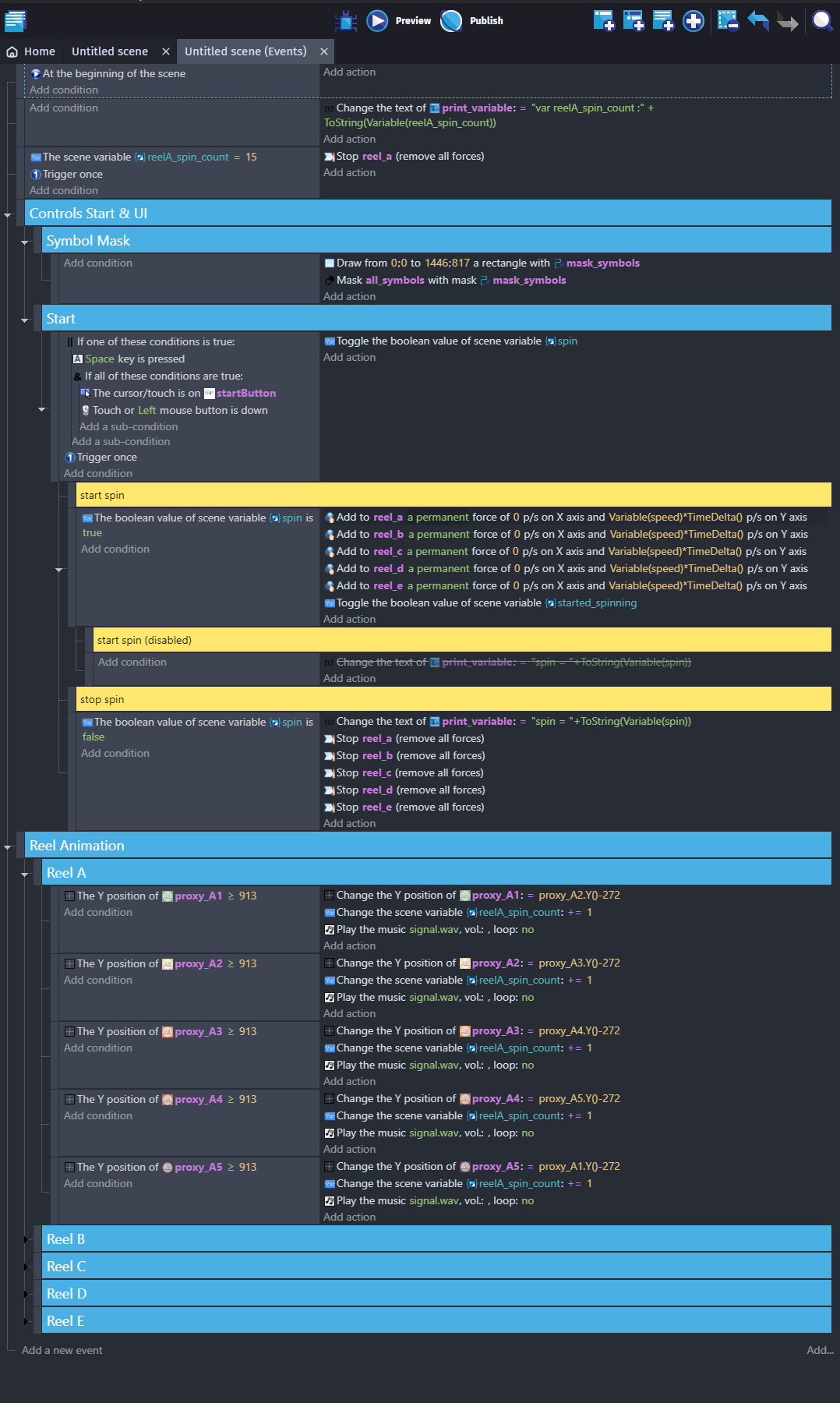840x1403 pixels.
Task: Switch to the Untitled scene tab
Action: point(110,51)
